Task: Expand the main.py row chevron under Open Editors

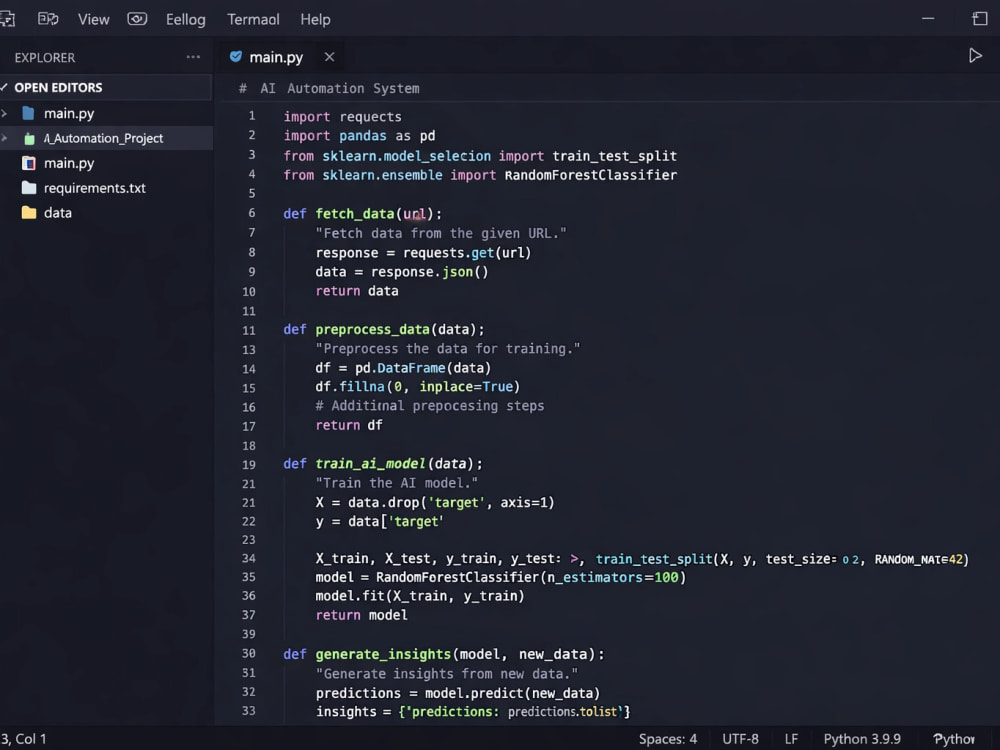Action: coord(4,114)
